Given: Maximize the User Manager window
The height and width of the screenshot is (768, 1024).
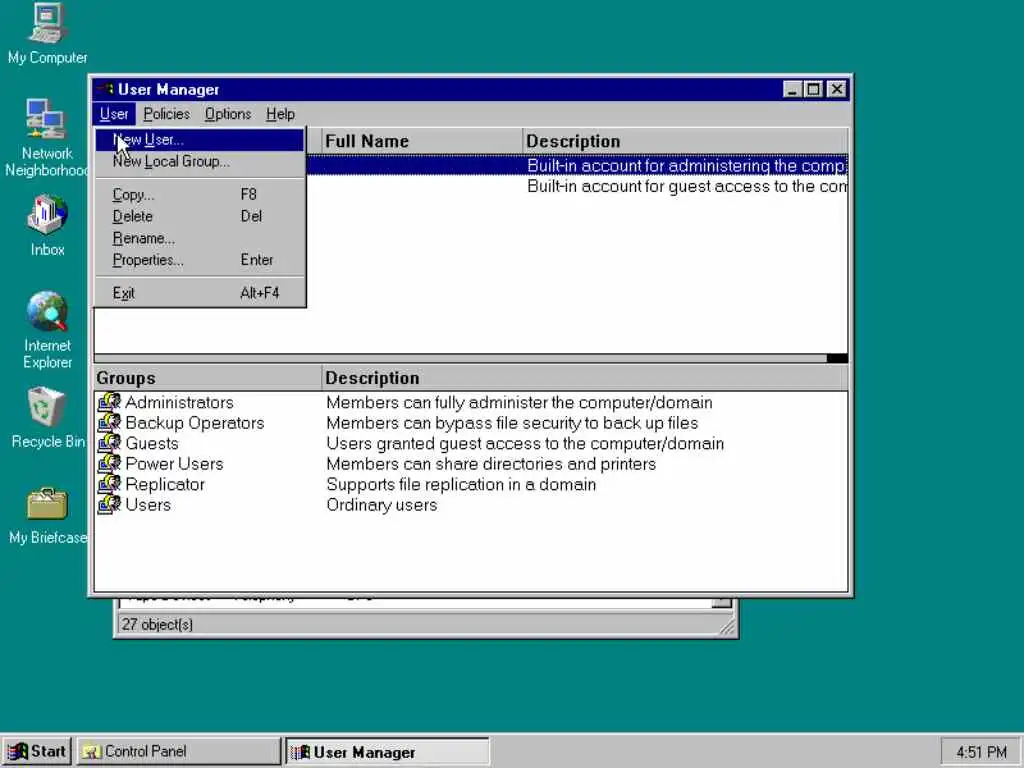Looking at the screenshot, I should 813,89.
